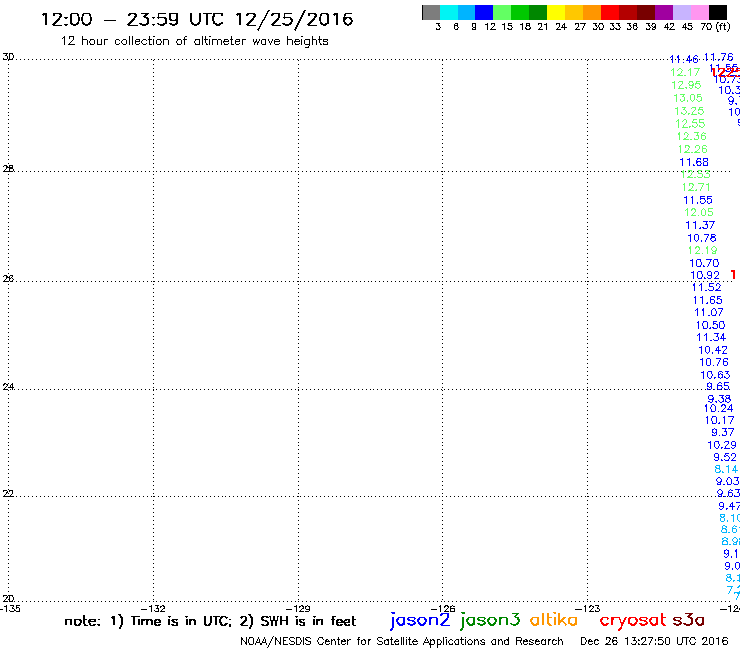Click the s3a satellite legend label
The height and width of the screenshot is (650, 740).
coord(688,620)
